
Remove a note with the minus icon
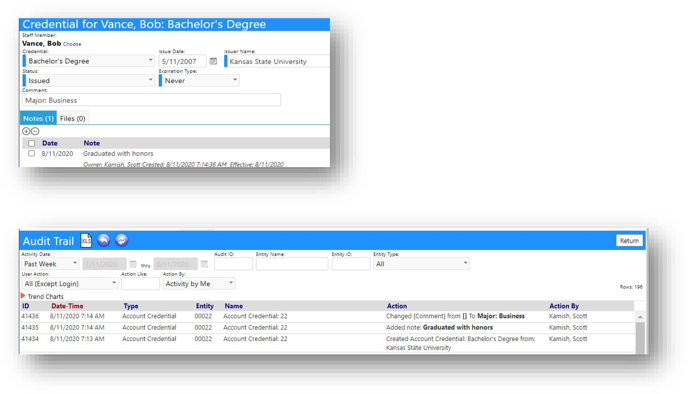pos(35,131)
